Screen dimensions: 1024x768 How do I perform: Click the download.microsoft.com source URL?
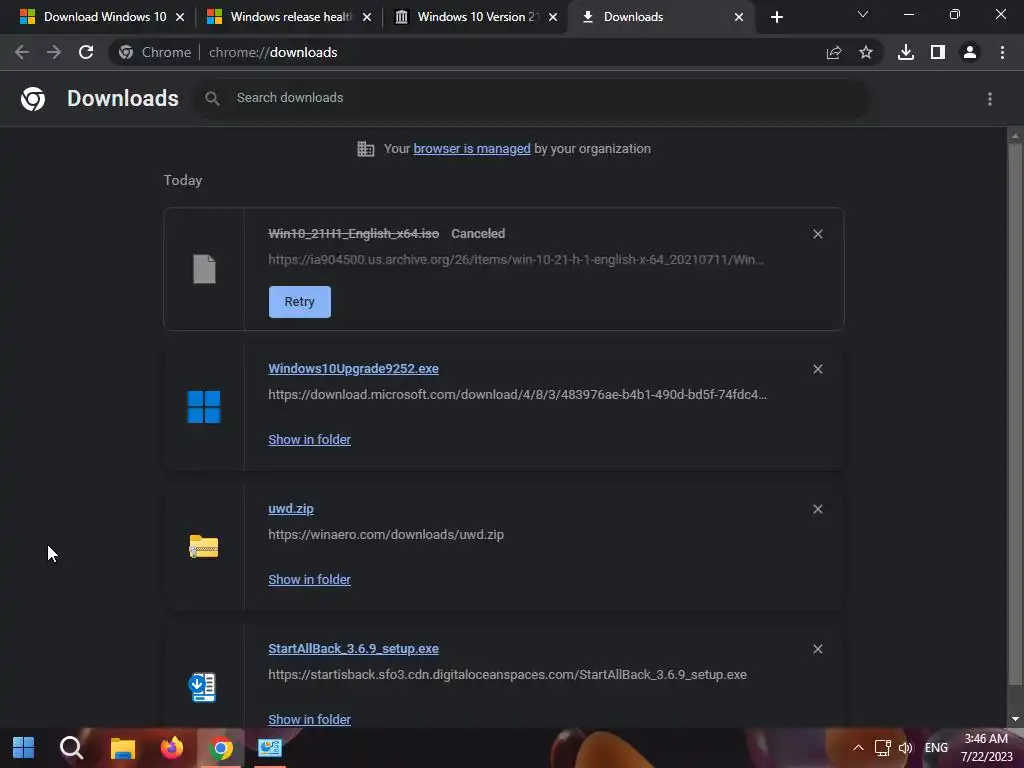click(517, 394)
